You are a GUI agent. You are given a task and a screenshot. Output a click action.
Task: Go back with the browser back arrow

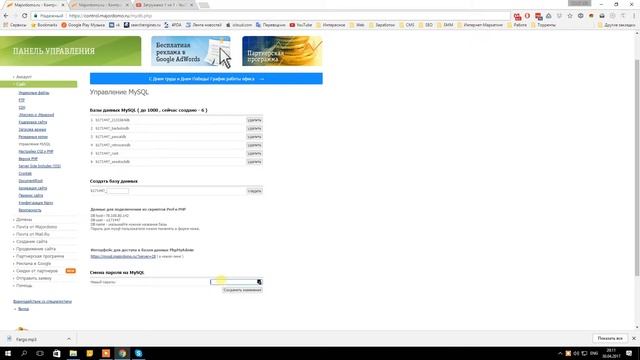pos(6,16)
